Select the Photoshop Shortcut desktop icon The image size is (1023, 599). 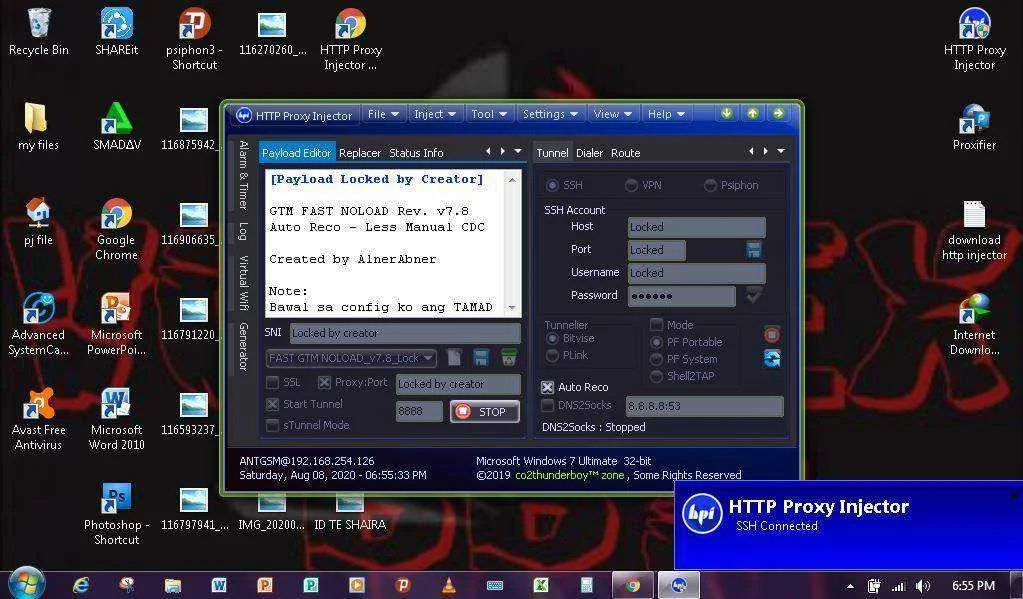pos(117,514)
